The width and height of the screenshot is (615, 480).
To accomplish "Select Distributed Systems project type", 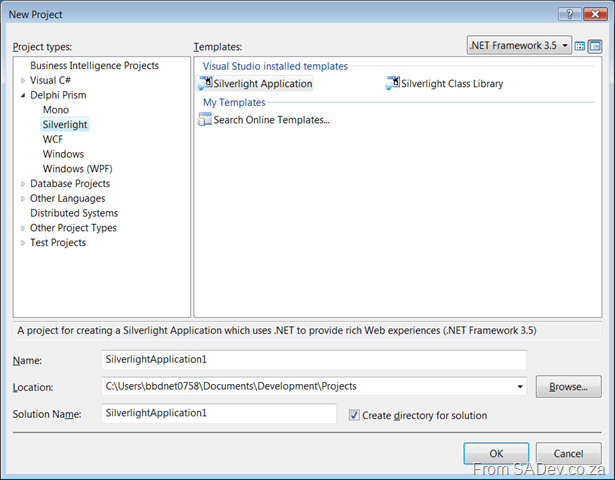I will [x=74, y=213].
